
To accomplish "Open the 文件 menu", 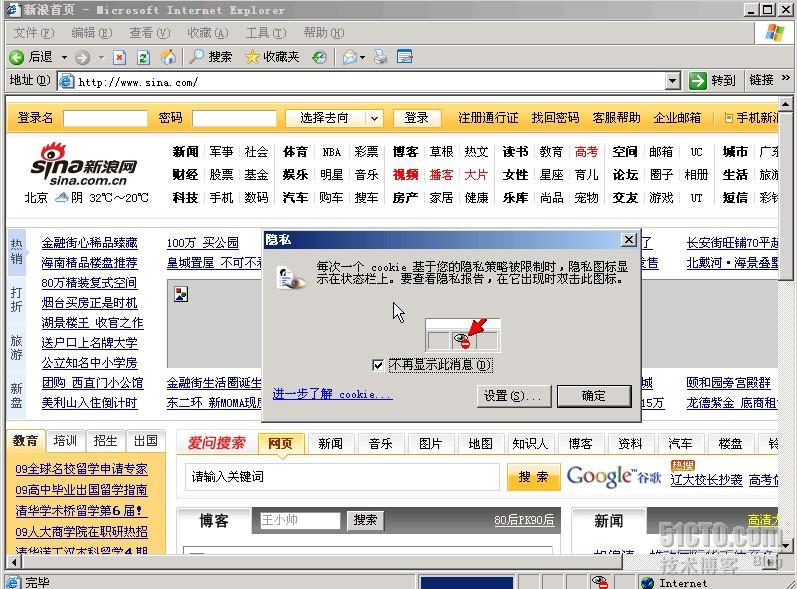I will pos(34,33).
